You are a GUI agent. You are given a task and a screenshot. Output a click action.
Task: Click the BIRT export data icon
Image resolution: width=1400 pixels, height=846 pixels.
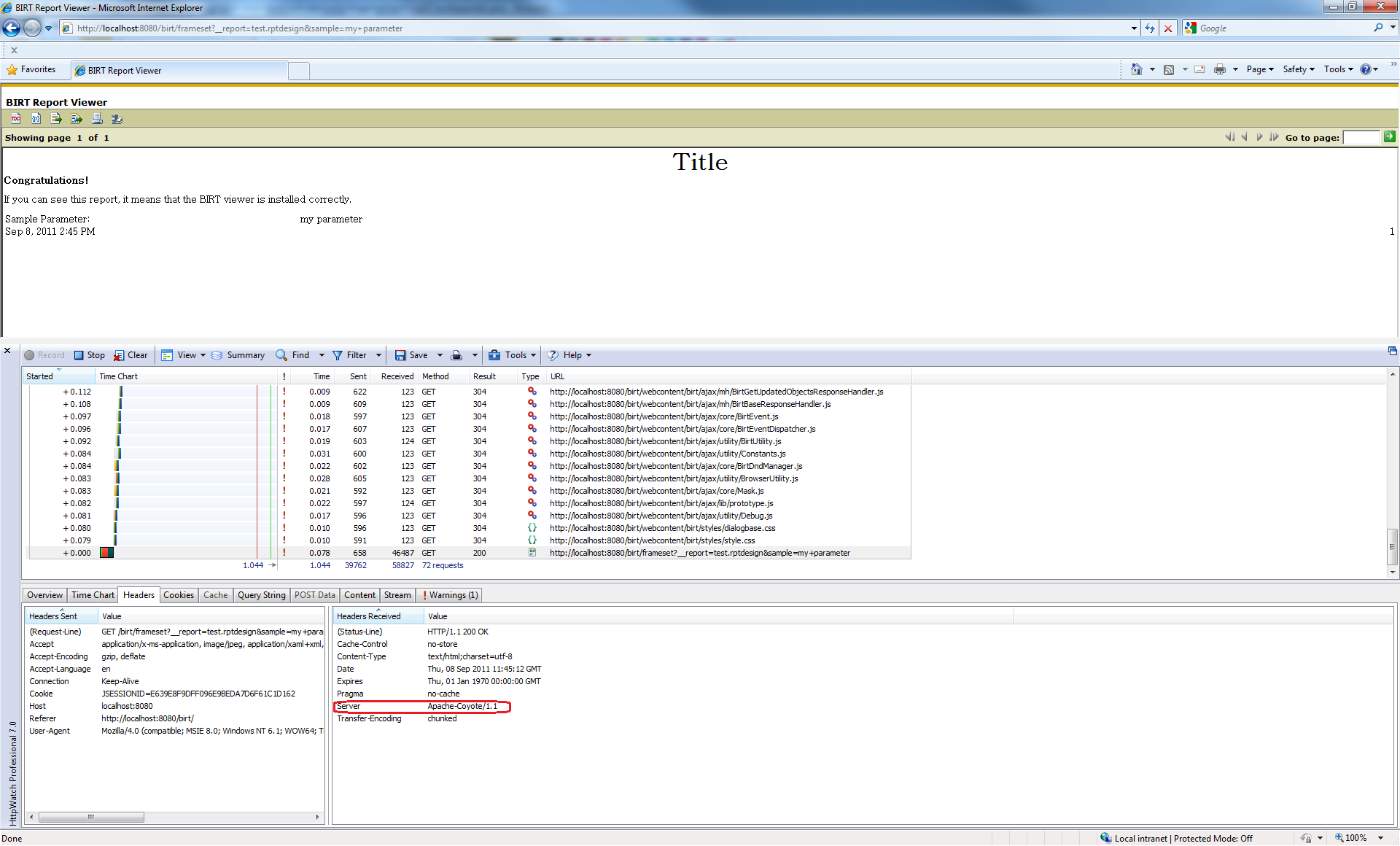(x=56, y=118)
